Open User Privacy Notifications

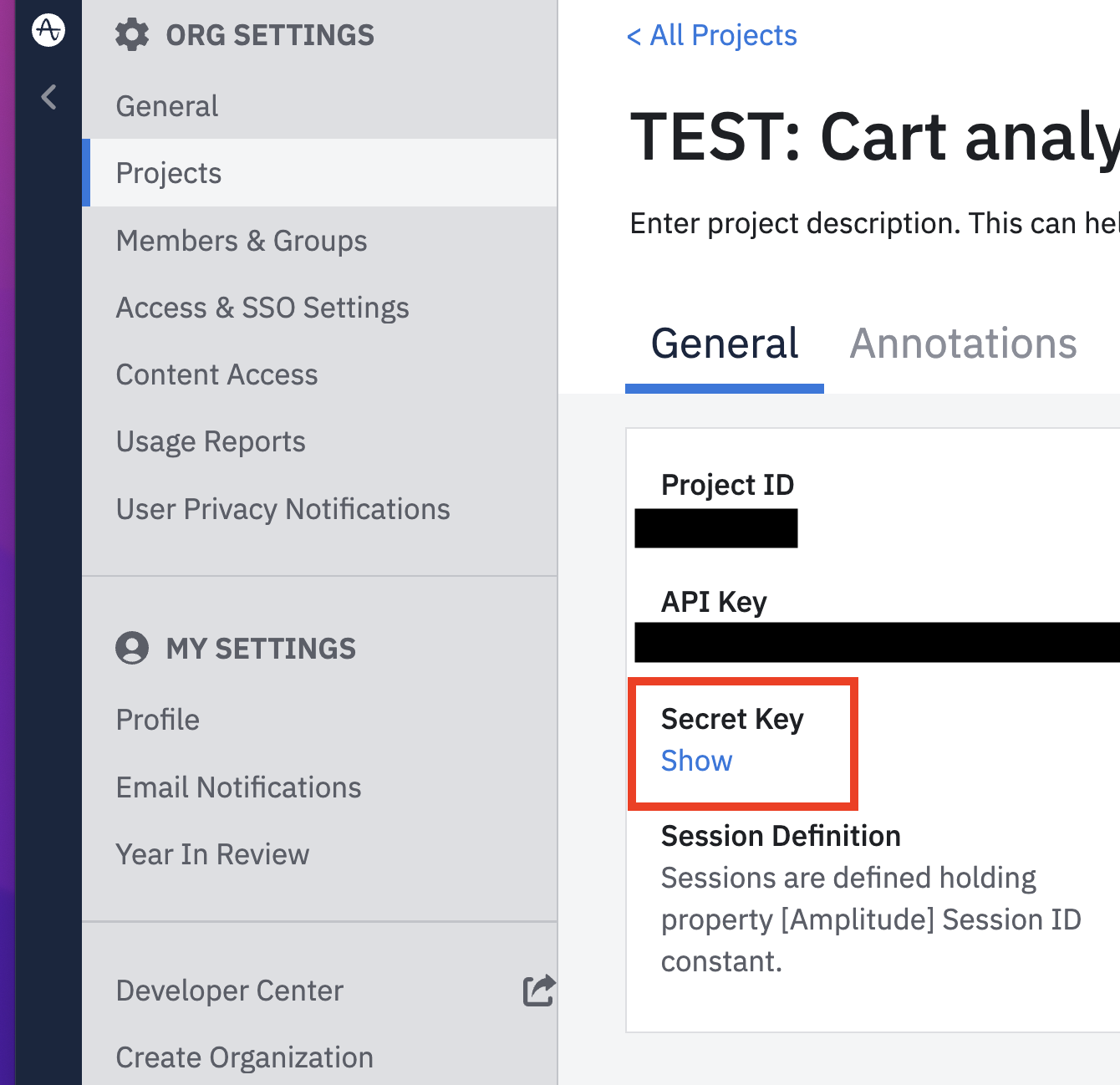(283, 509)
